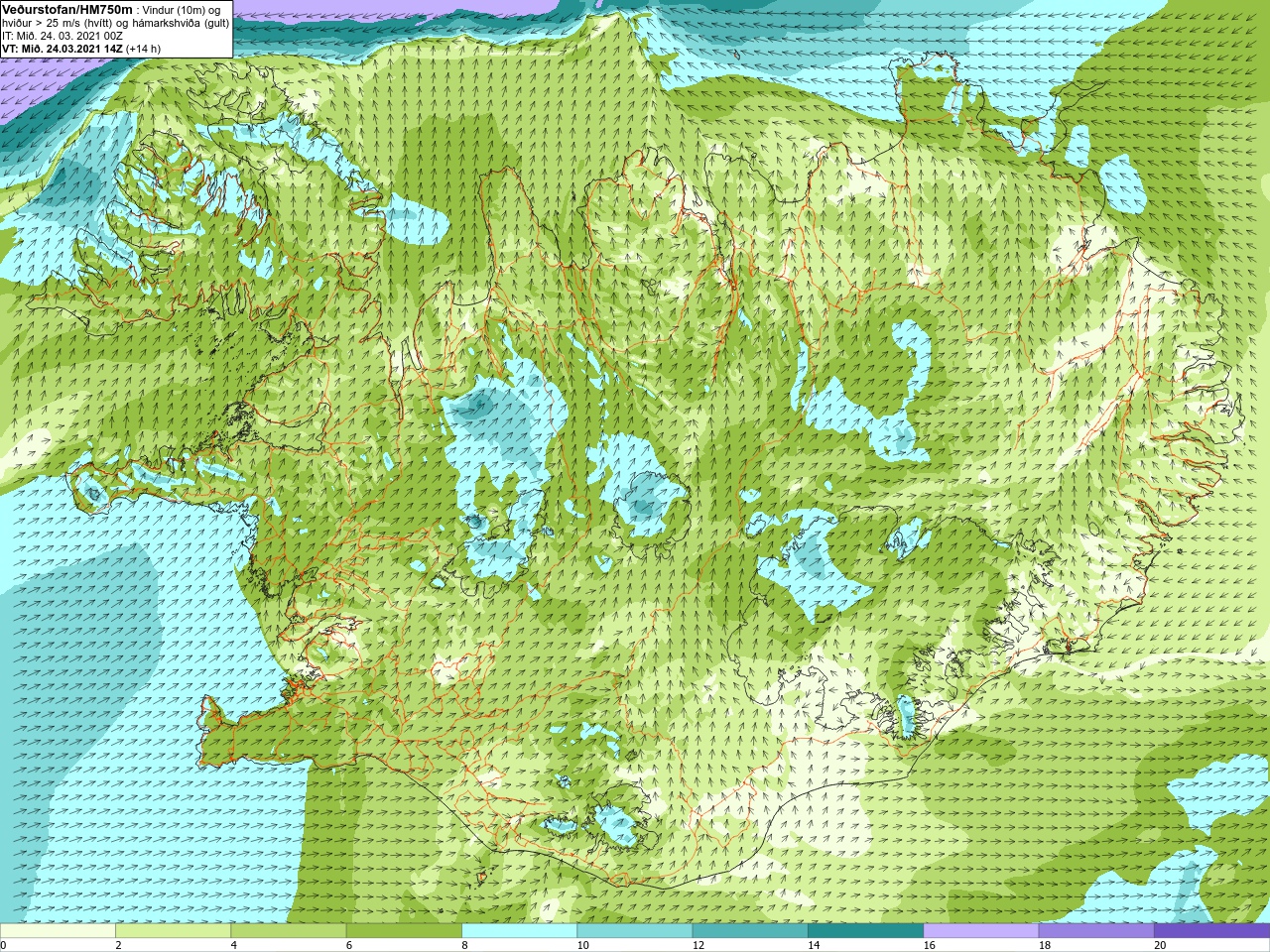Click the legend label '6'
Image resolution: width=1270 pixels, height=952 pixels.
point(349,945)
